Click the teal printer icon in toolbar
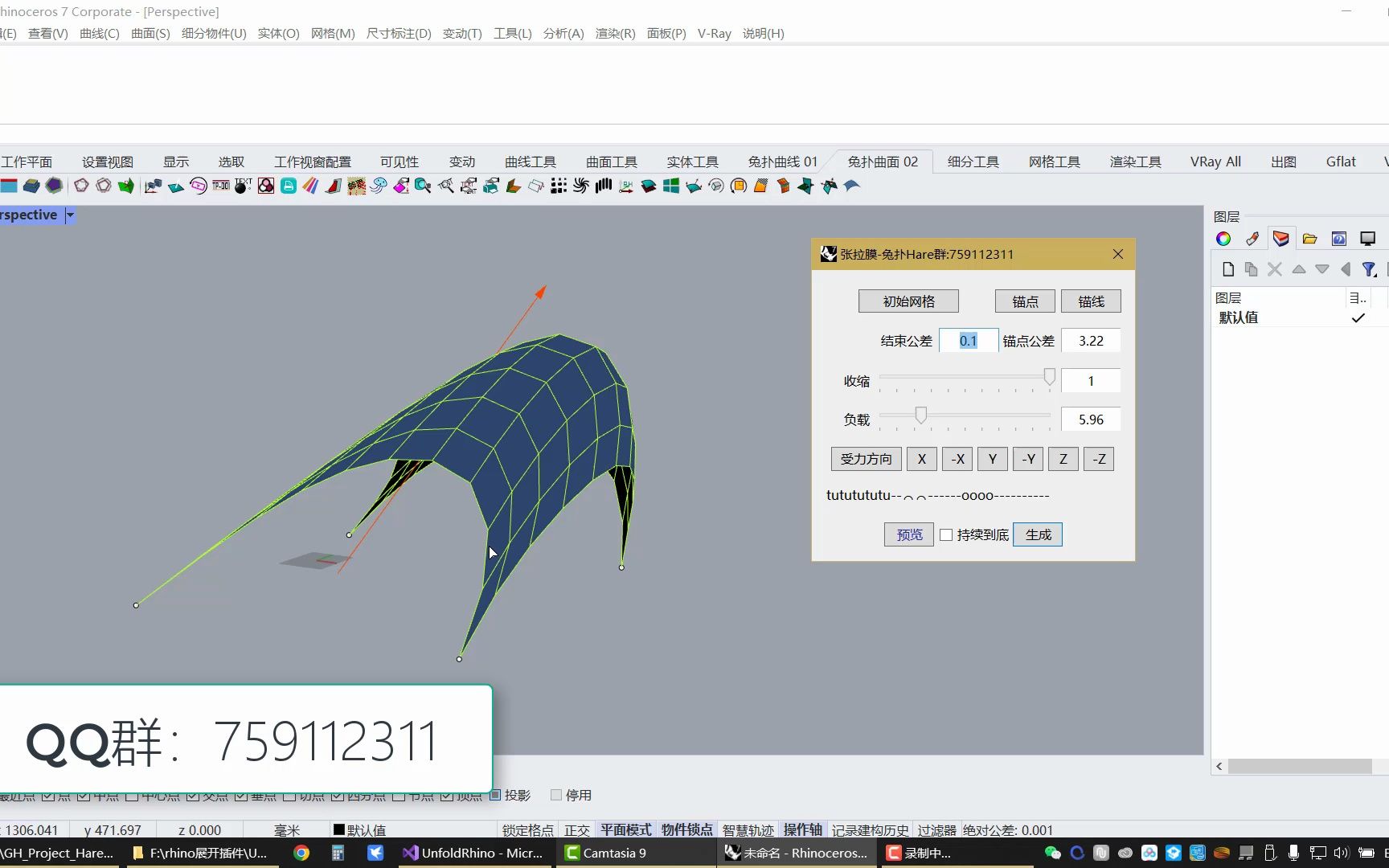 coord(289,186)
